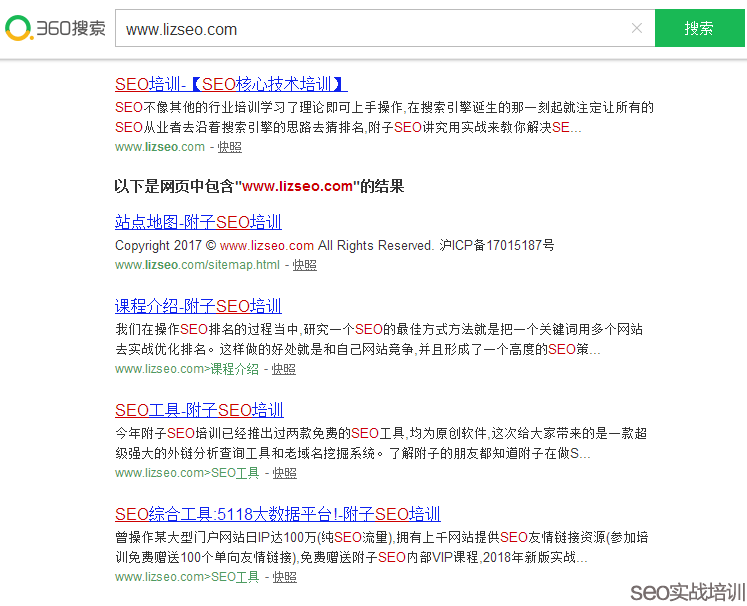This screenshot has height=606, width=747.
Task: Open 快照 for the first www.lizseo.com result
Action: (x=230, y=147)
